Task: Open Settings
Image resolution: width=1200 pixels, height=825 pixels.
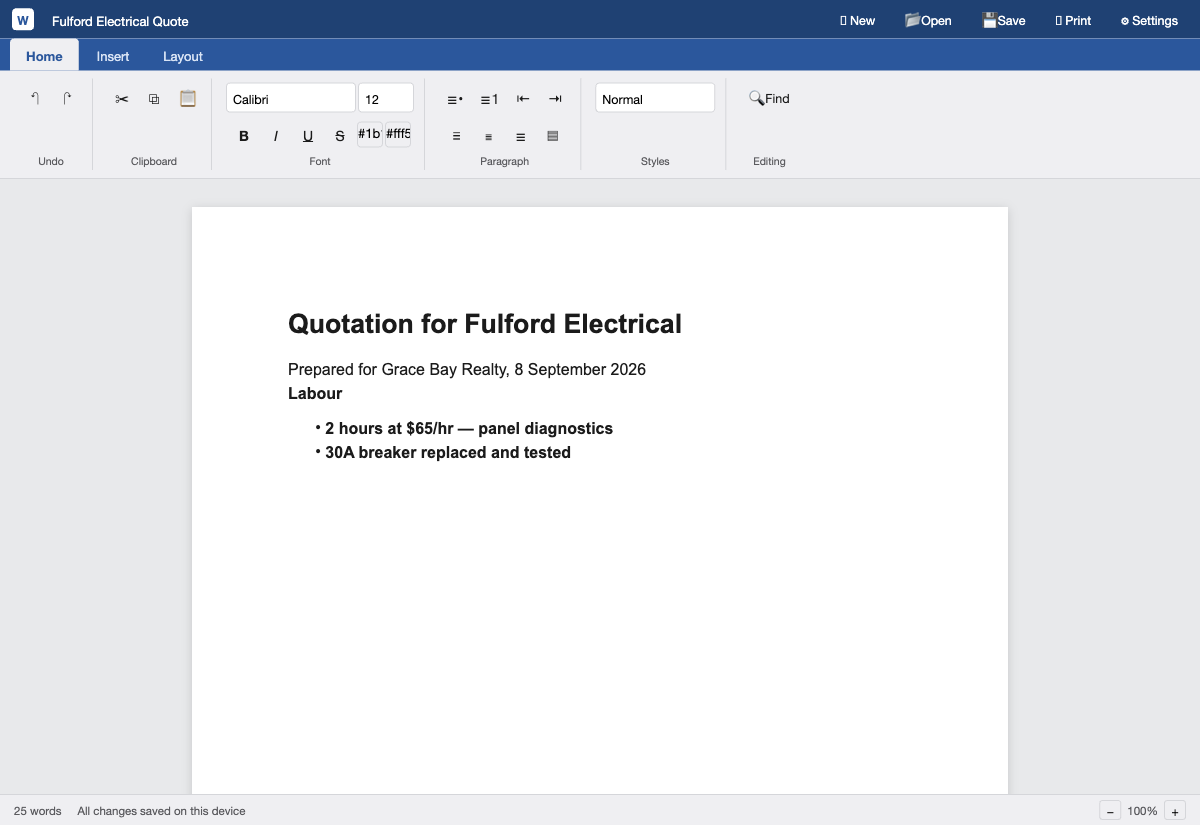Action: pyautogui.click(x=1149, y=20)
